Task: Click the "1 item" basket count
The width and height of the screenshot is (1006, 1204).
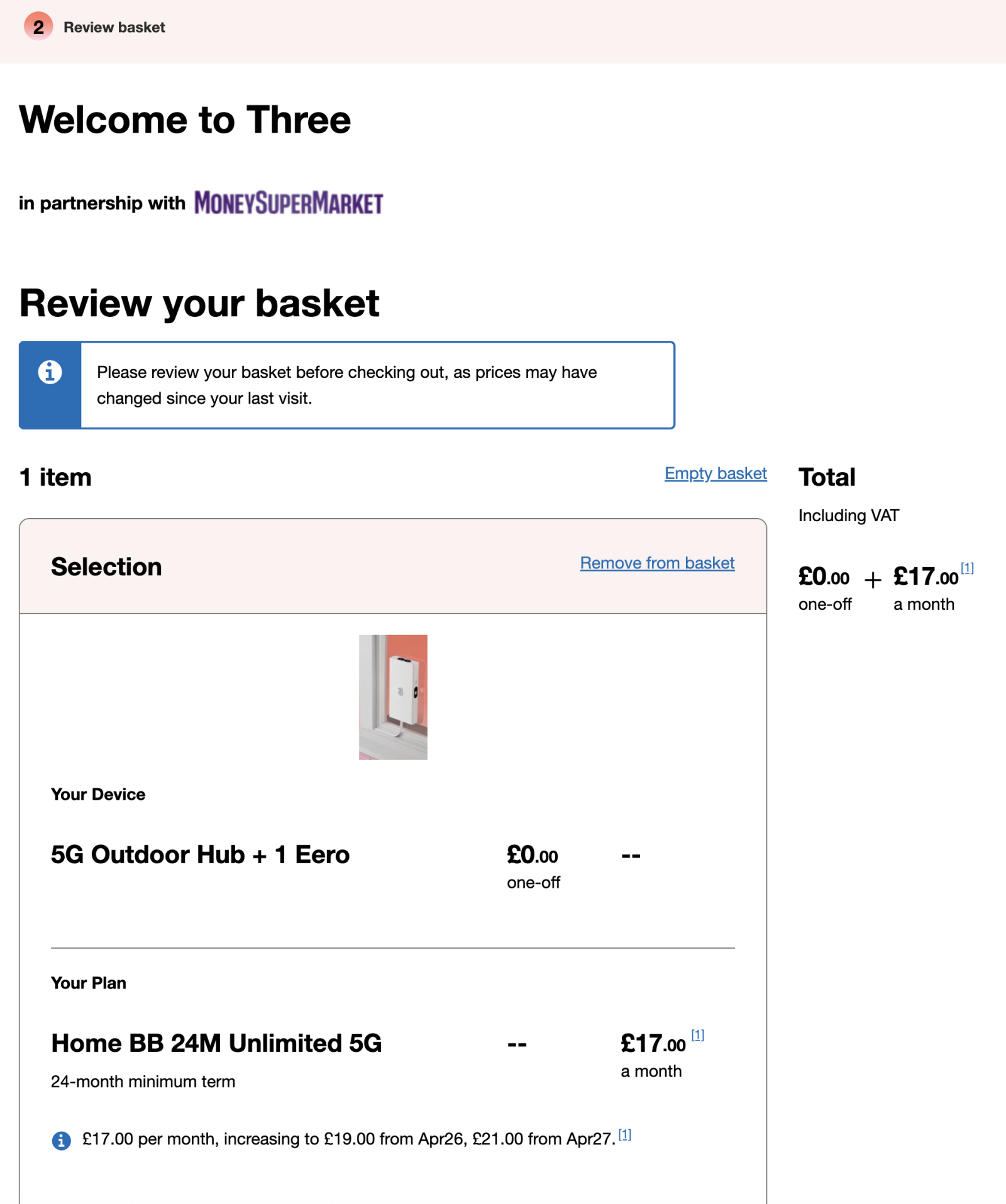Action: 55,477
